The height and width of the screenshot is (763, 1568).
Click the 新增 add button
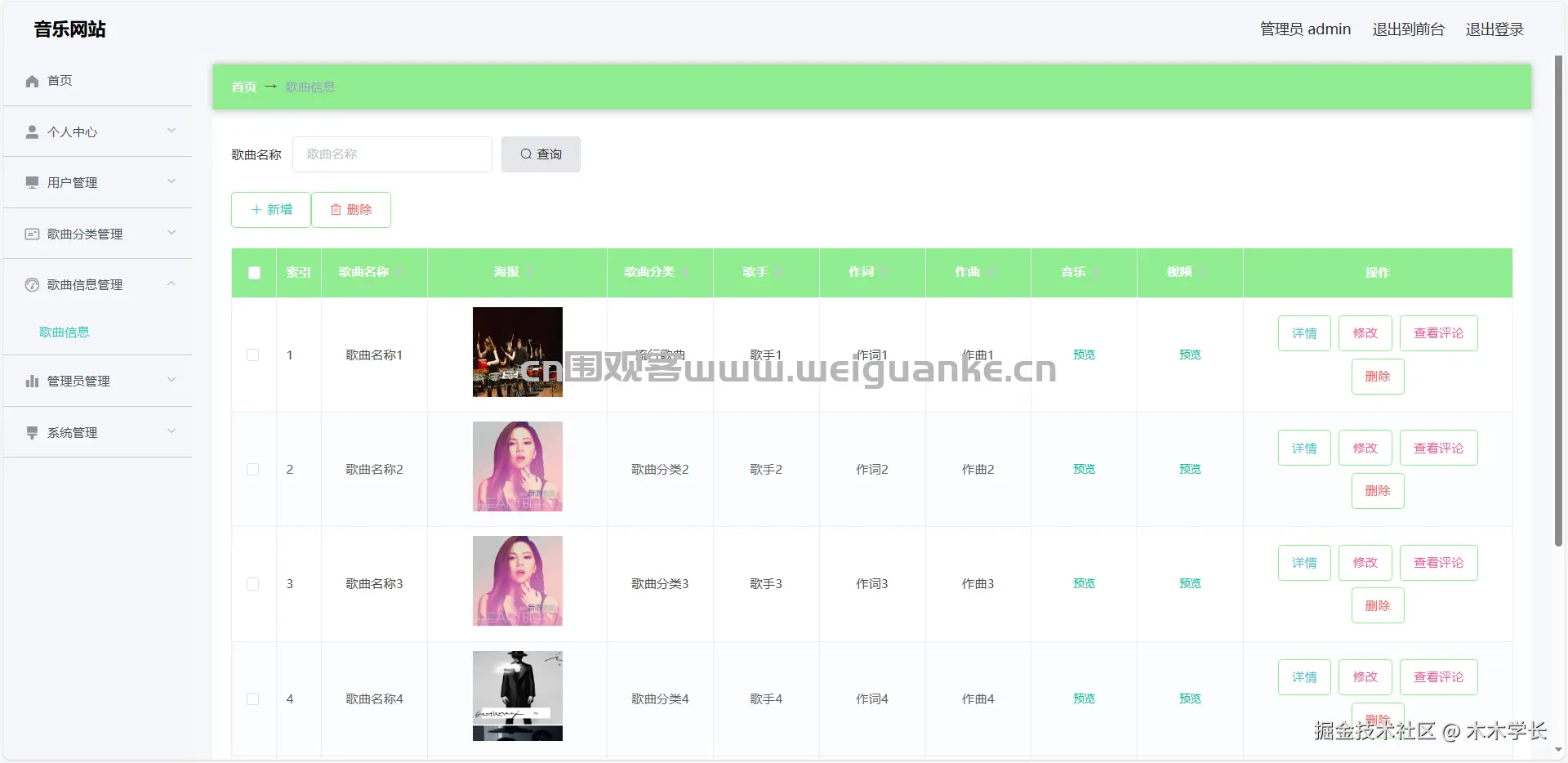[x=271, y=210]
